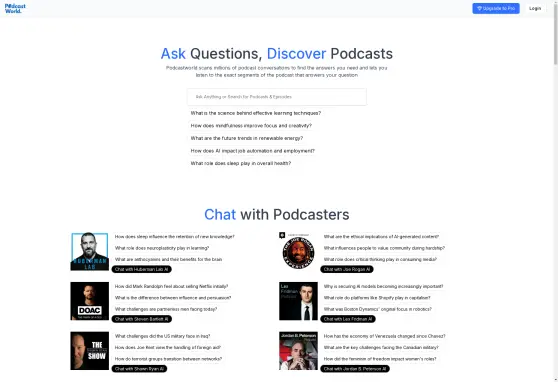Start Chat with Steven Bartlett AI
558x382 pixels.
tap(142, 319)
